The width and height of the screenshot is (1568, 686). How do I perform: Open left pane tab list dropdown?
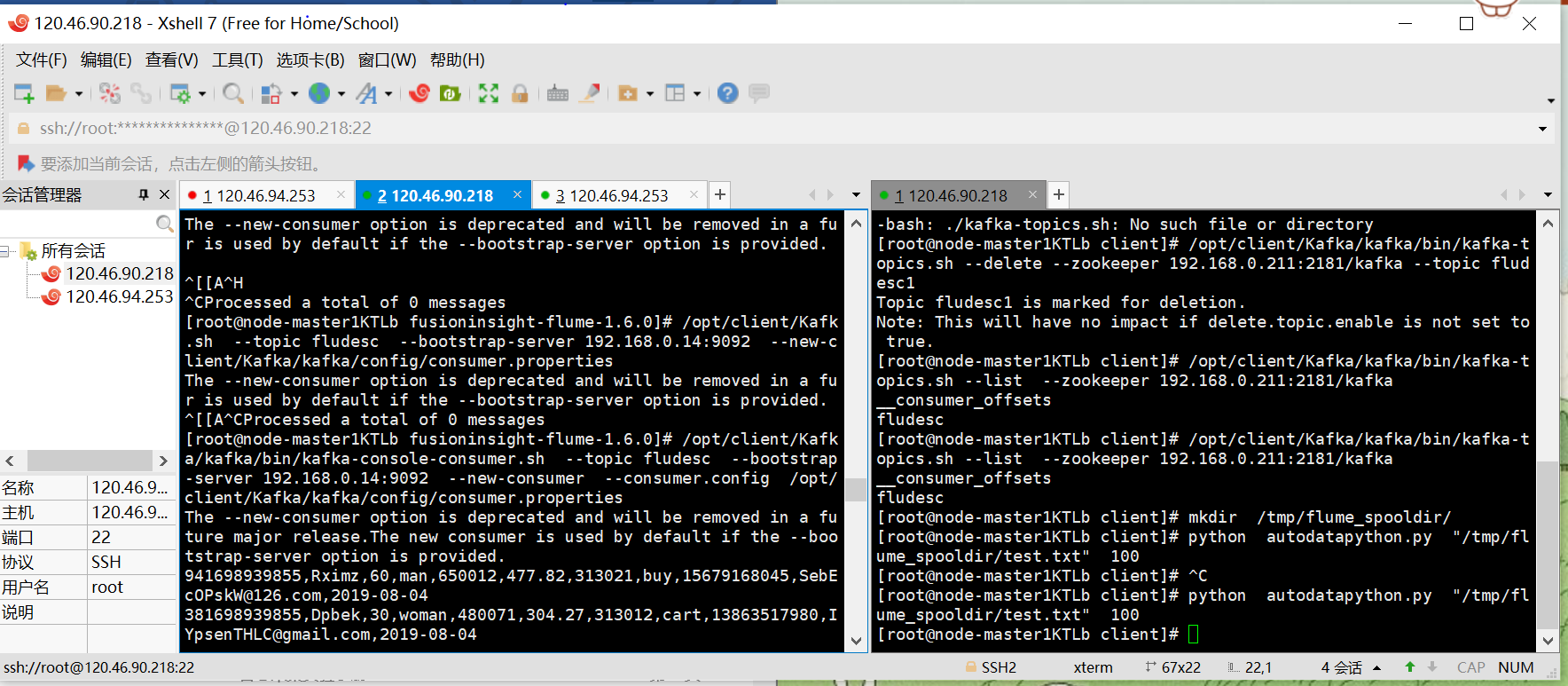[x=856, y=195]
